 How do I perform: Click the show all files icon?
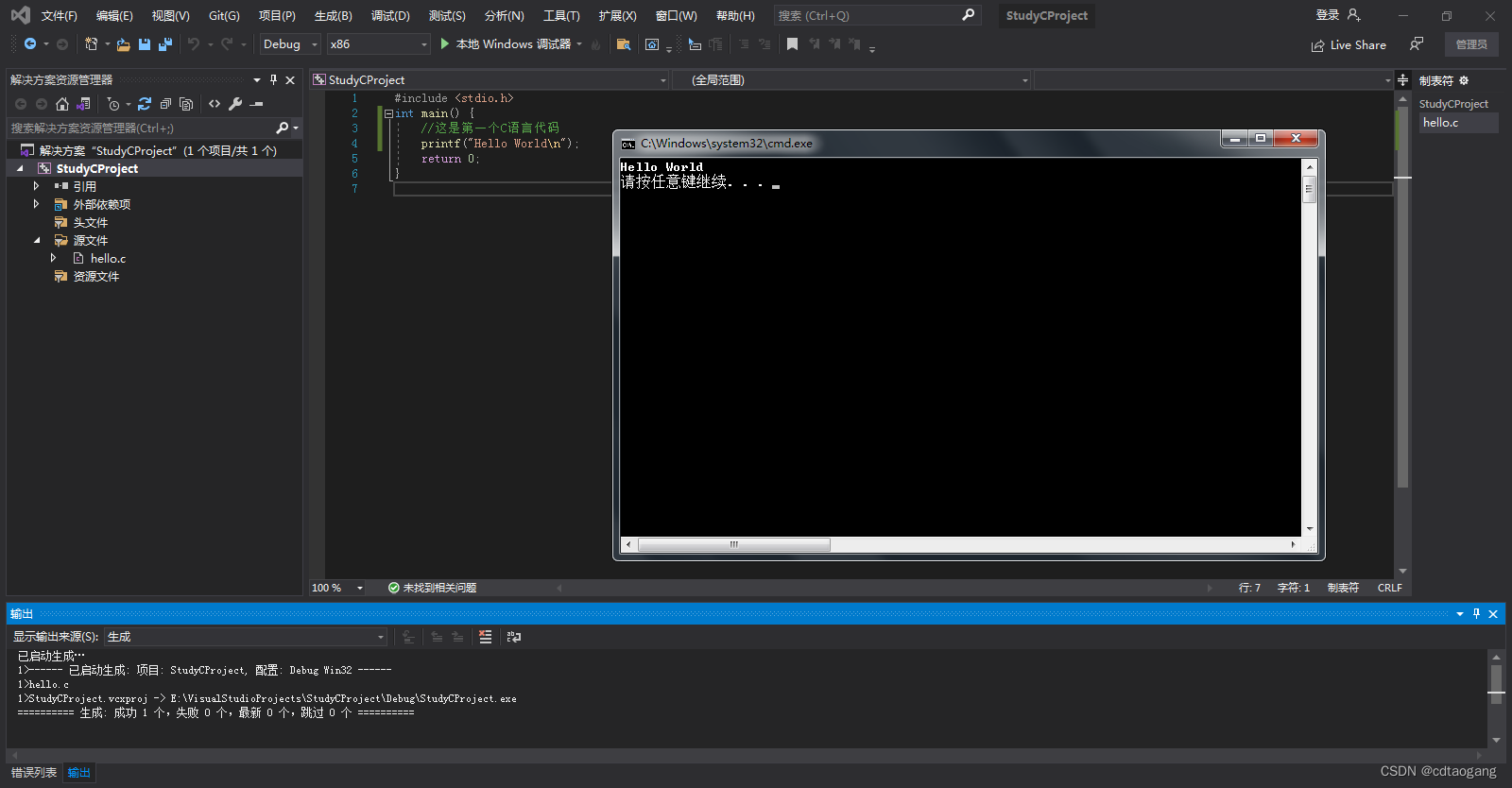(x=186, y=104)
